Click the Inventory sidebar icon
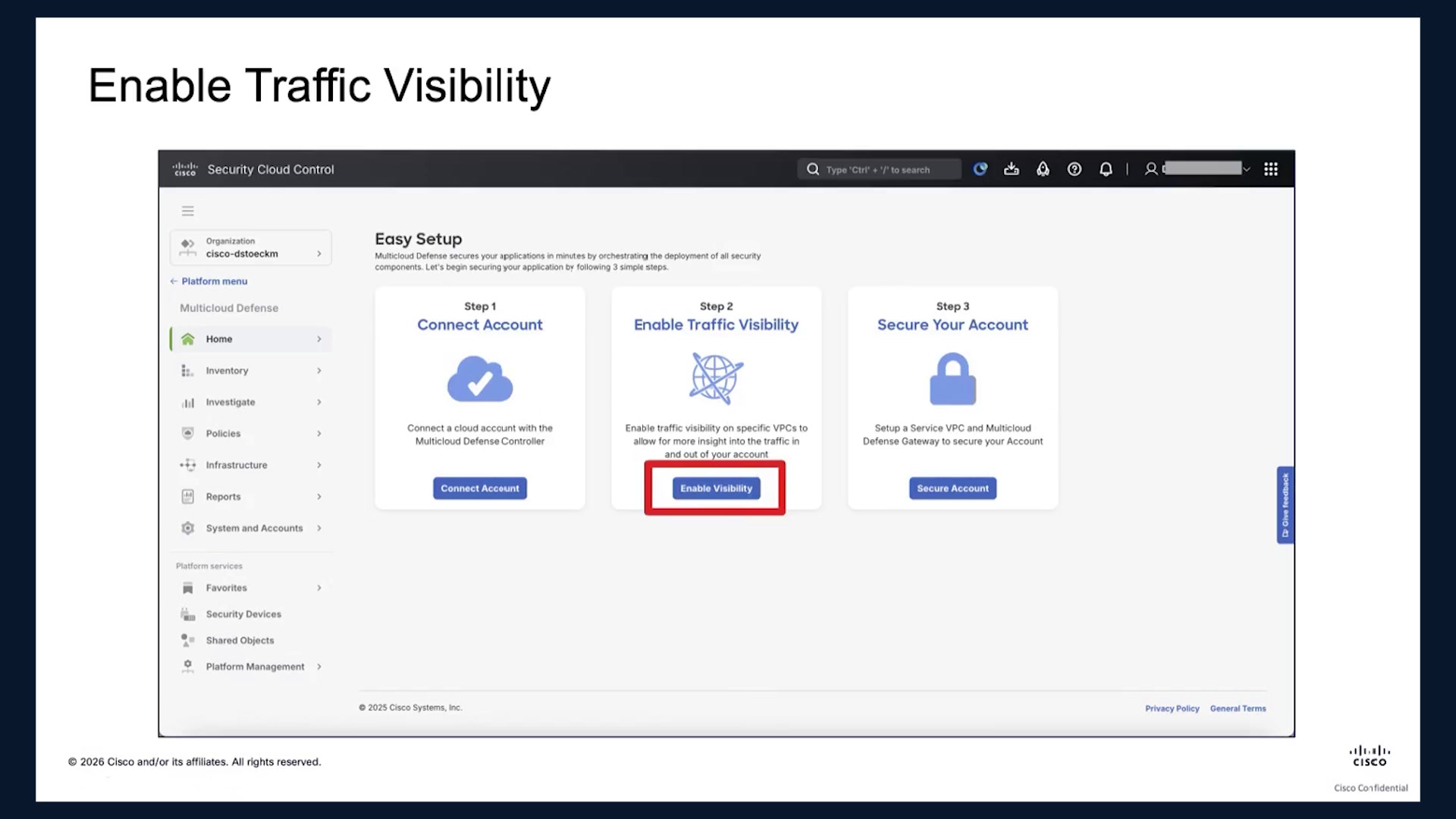The width and height of the screenshot is (1456, 819). [x=187, y=371]
